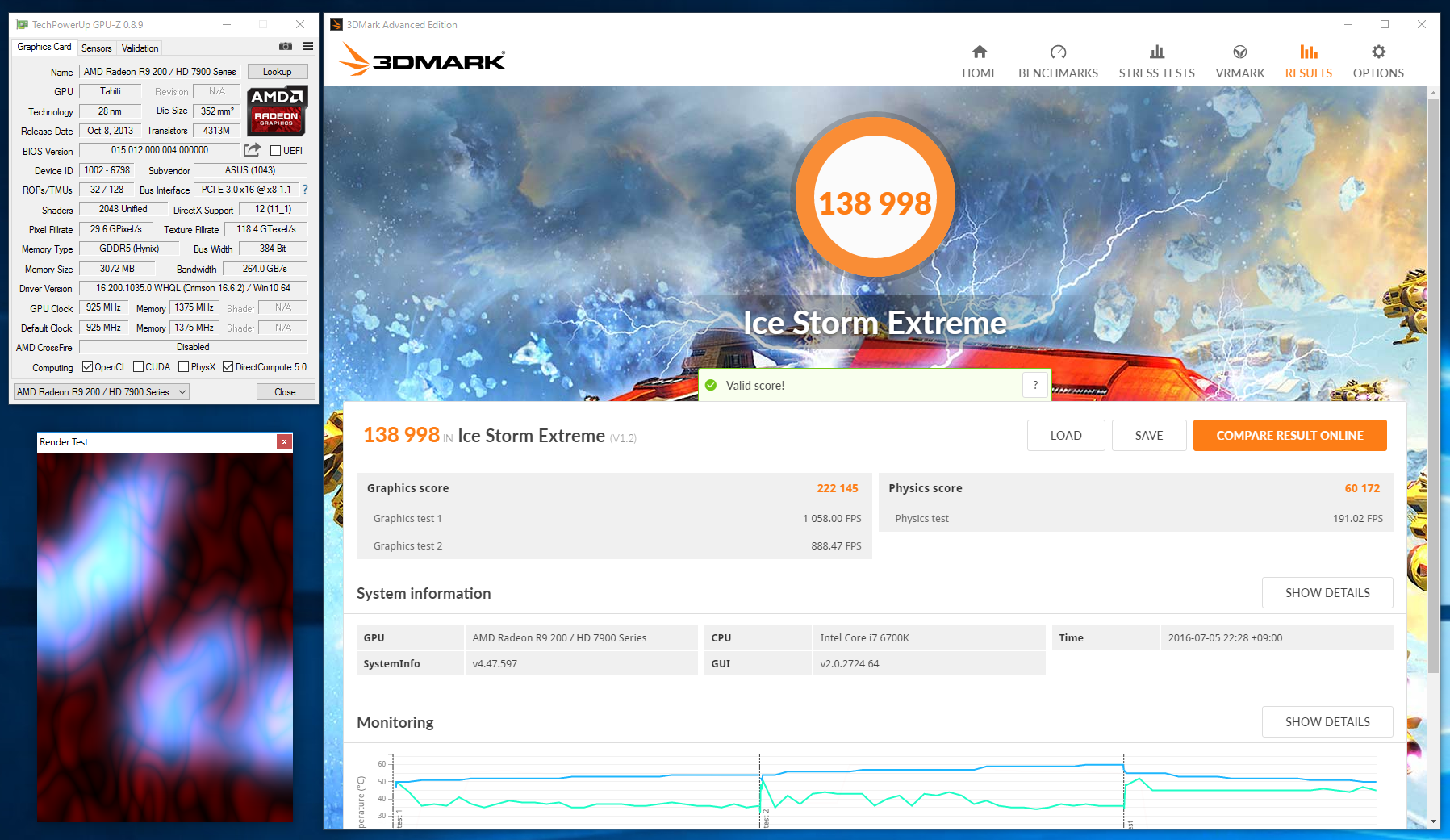Click the BIOS Version field
The height and width of the screenshot is (840, 1450).
160,150
